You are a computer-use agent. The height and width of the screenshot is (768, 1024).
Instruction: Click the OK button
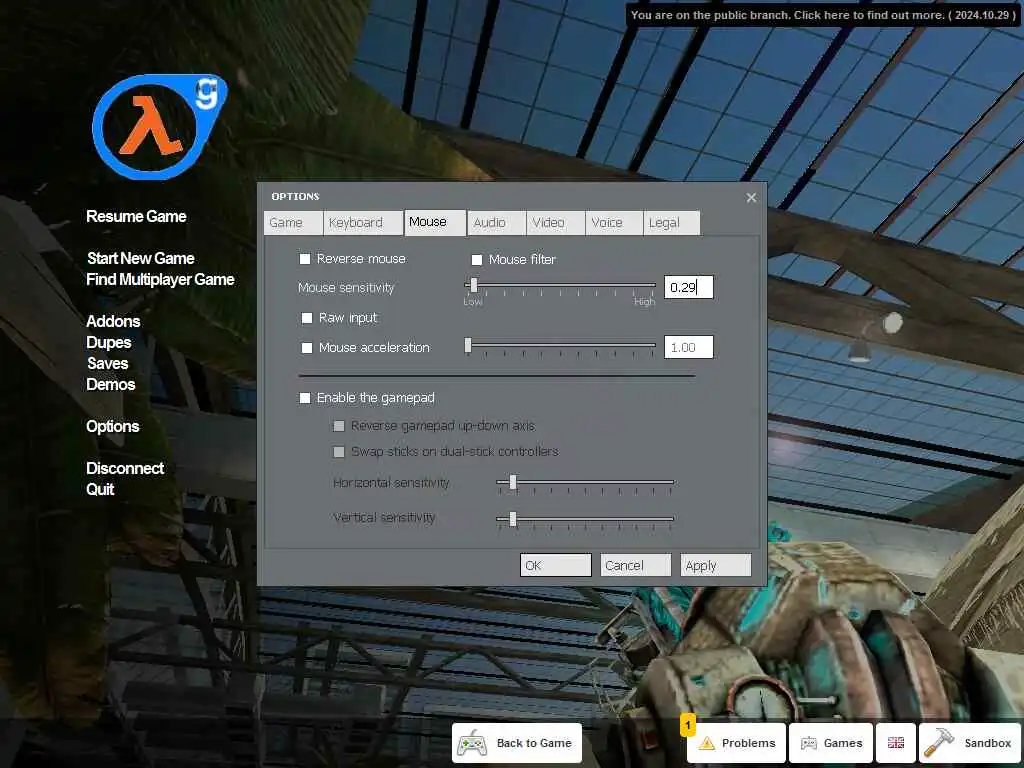tap(556, 566)
